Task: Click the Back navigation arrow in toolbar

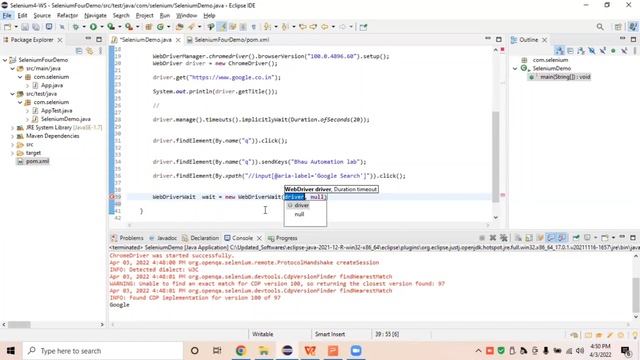Action: tap(324, 27)
